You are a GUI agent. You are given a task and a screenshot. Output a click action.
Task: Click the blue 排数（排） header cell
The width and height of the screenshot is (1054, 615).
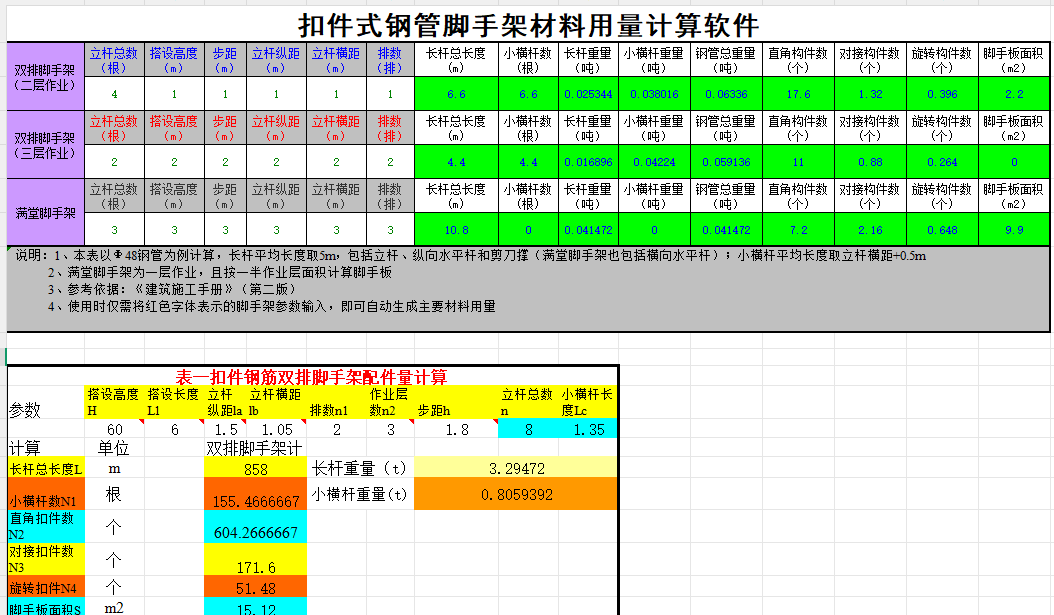coord(390,60)
